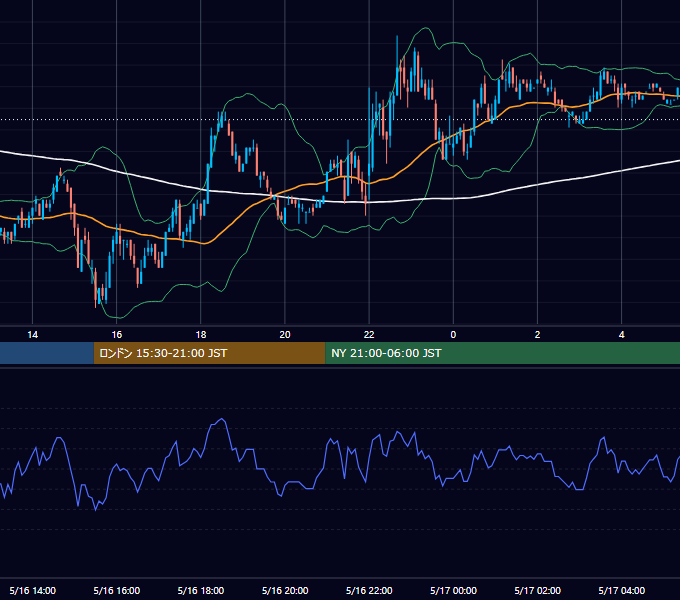
Task: Click the 5/16 16:00 date label
Action: point(117,590)
